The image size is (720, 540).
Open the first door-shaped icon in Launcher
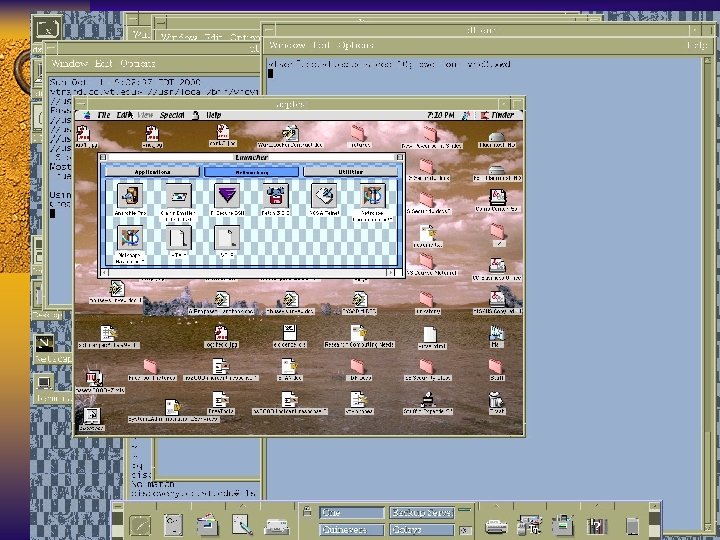click(x=130, y=196)
